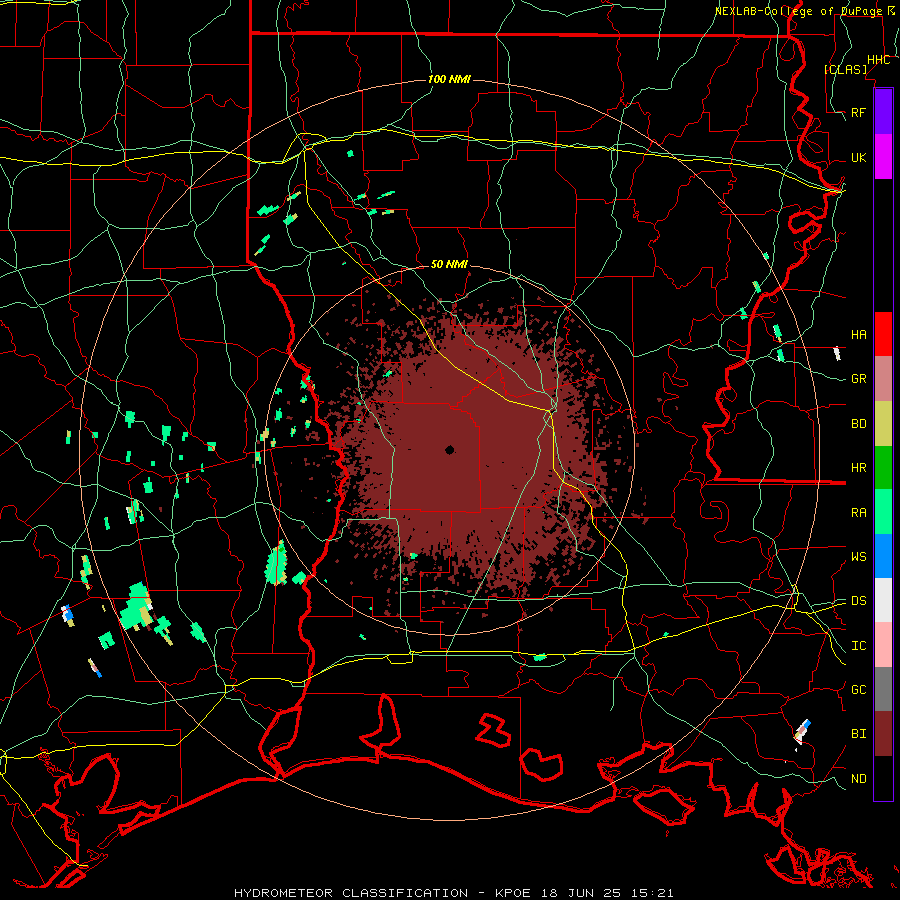This screenshot has height=900, width=900.
Task: Click the white DS legend swatch
Action: coord(883,600)
